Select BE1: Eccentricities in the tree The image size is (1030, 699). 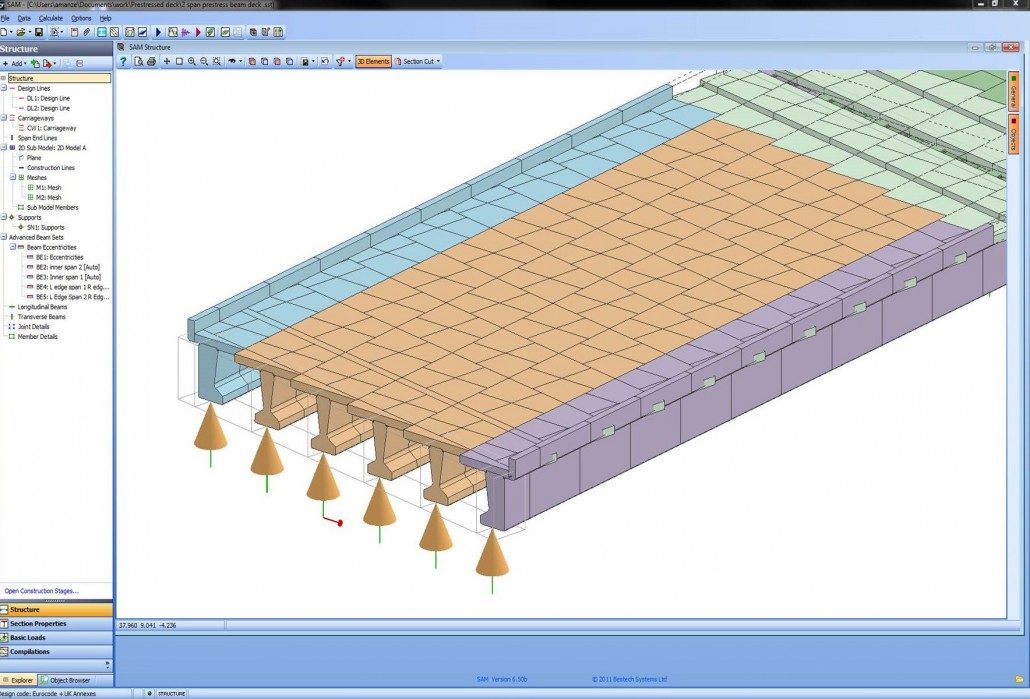[x=59, y=257]
